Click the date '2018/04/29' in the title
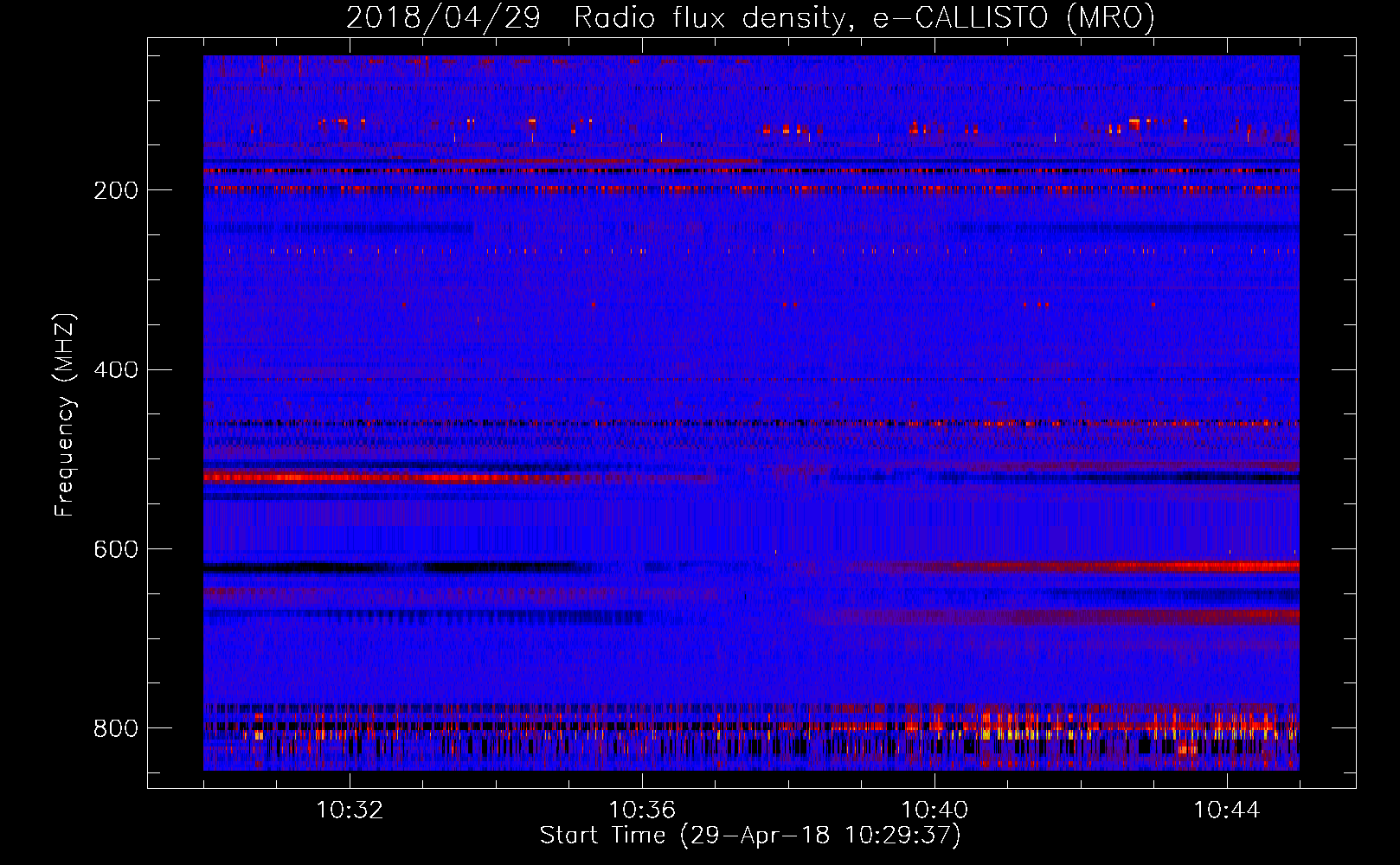Viewport: 1400px width, 865px height. 443,17
